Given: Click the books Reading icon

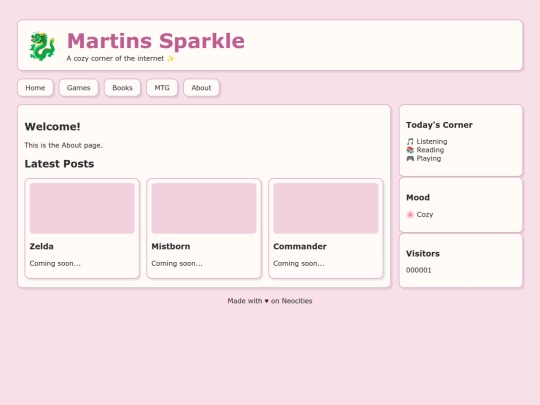Looking at the screenshot, I should click(x=410, y=150).
